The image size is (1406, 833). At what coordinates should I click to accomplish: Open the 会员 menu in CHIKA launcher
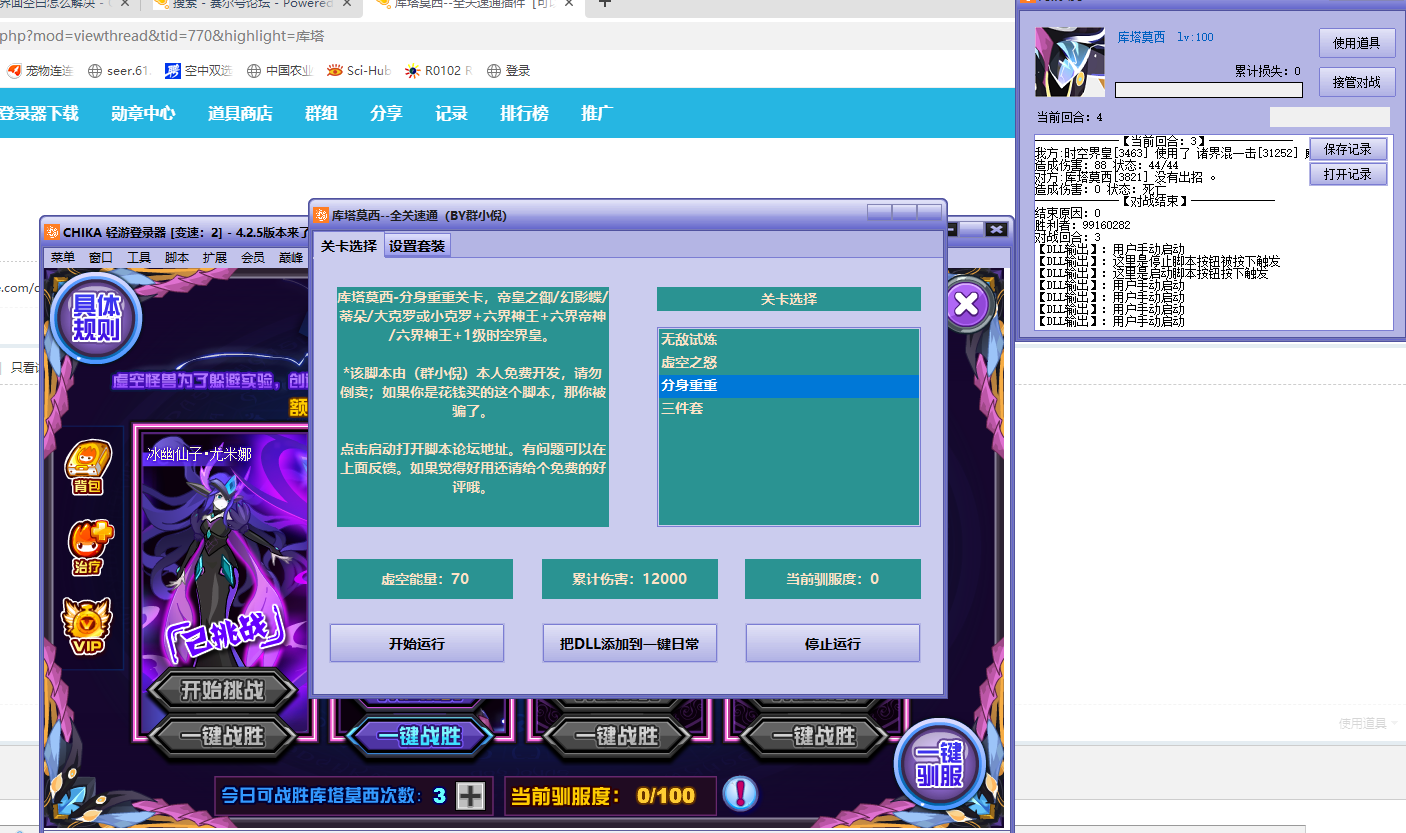pos(253,257)
